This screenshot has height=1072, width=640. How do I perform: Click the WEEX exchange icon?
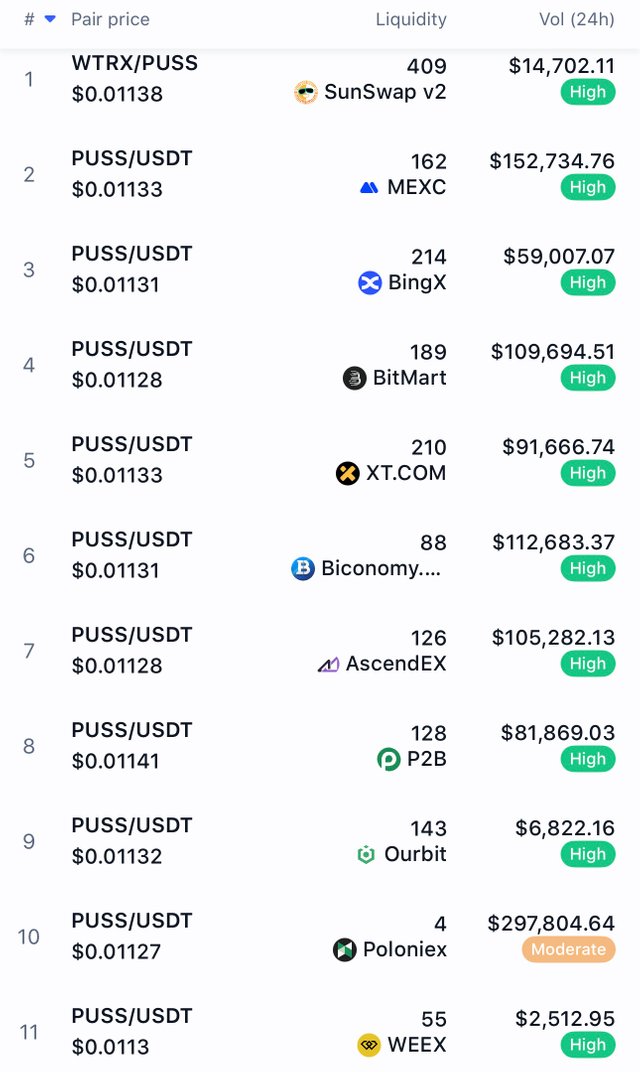click(x=369, y=1045)
